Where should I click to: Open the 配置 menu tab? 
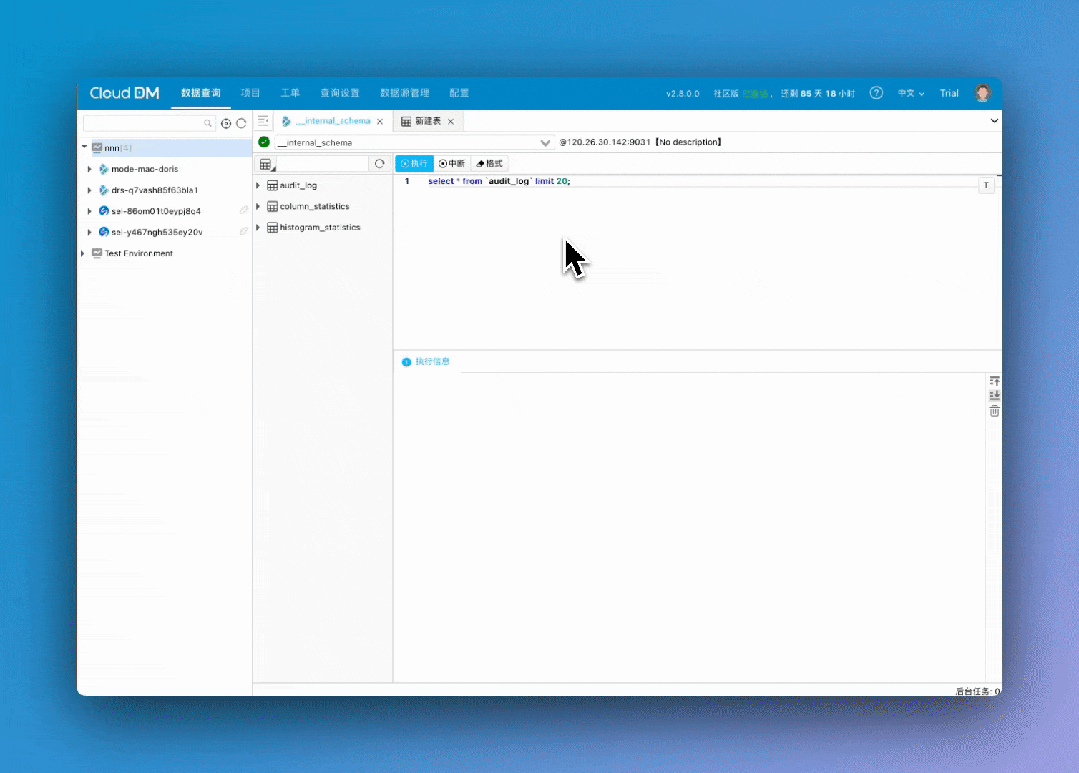[x=459, y=93]
